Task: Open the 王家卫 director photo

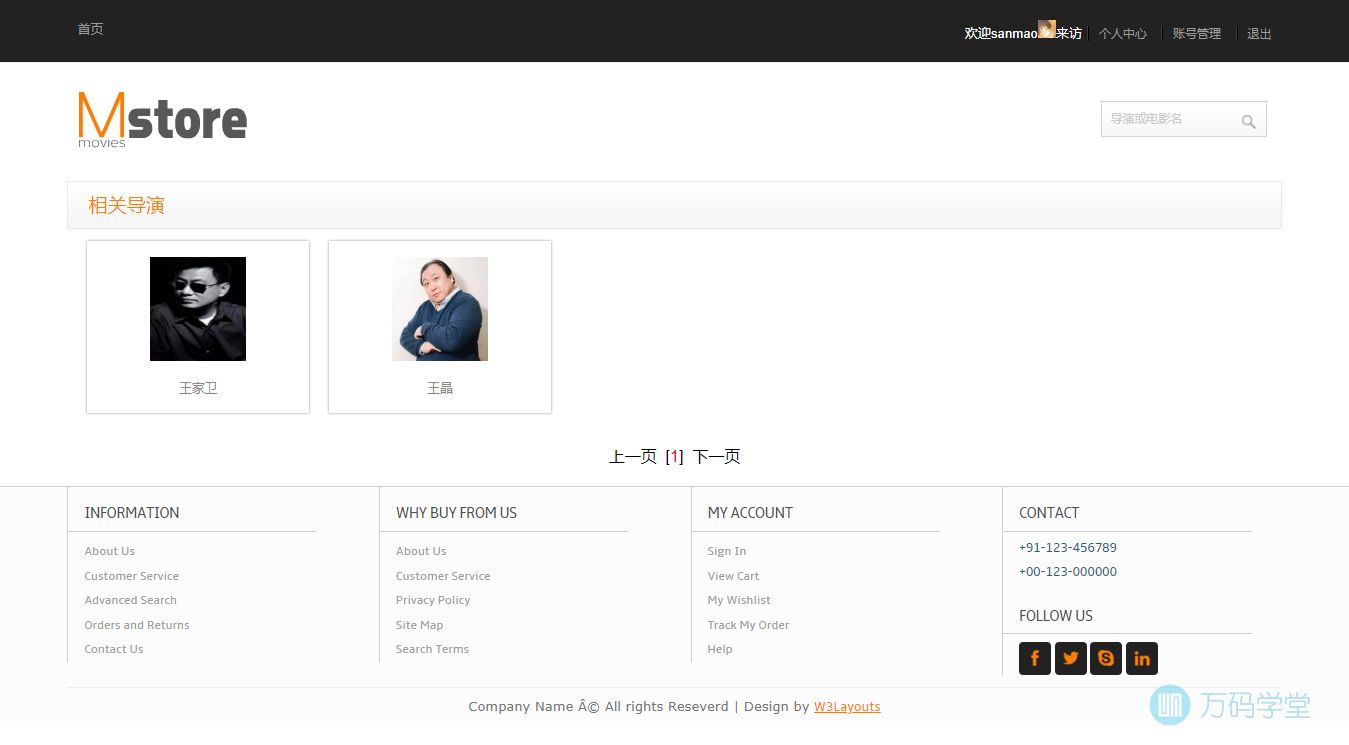Action: pos(198,309)
